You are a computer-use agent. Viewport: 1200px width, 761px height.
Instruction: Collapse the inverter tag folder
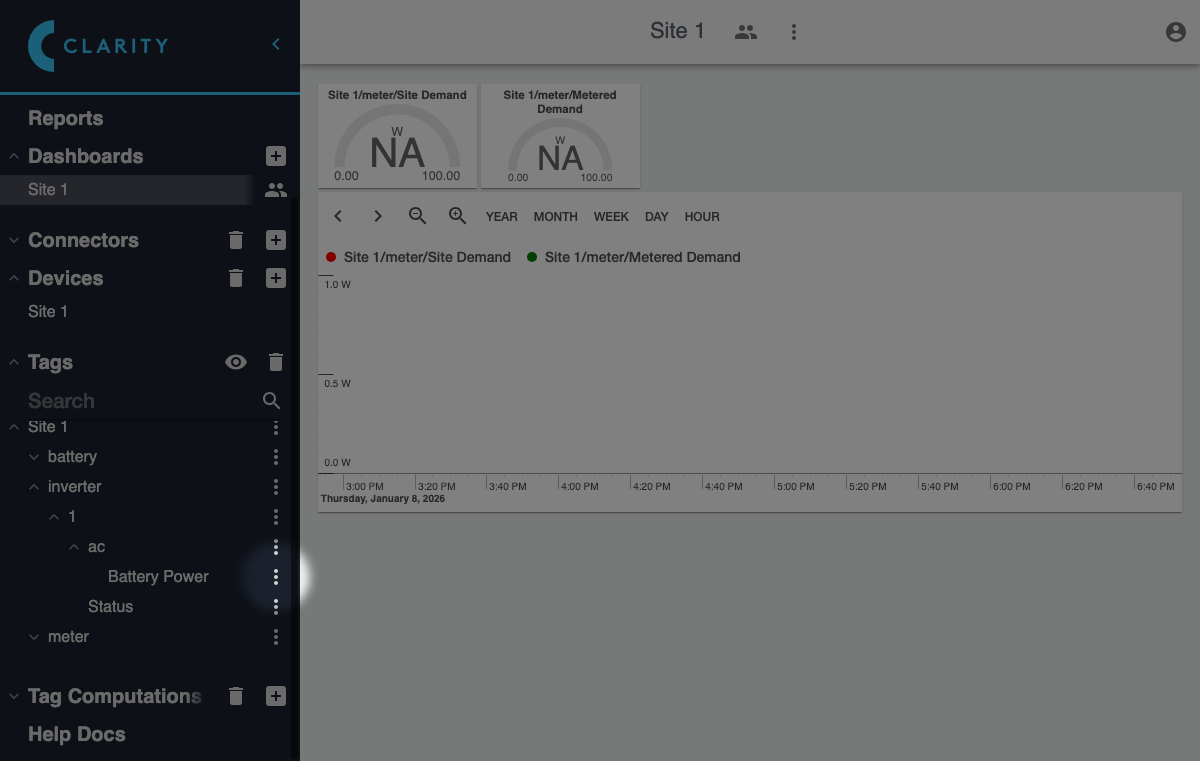click(x=35, y=487)
